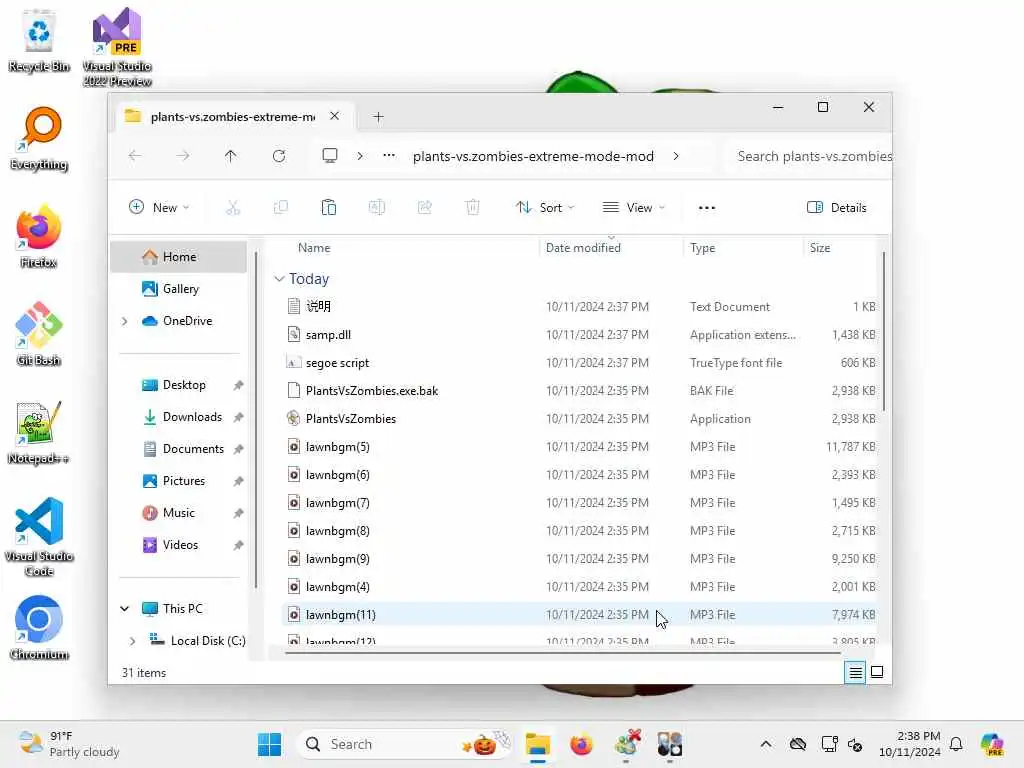Viewport: 1024px width, 768px height.
Task: Open the pinned Desktop folder
Action: [x=178, y=385]
